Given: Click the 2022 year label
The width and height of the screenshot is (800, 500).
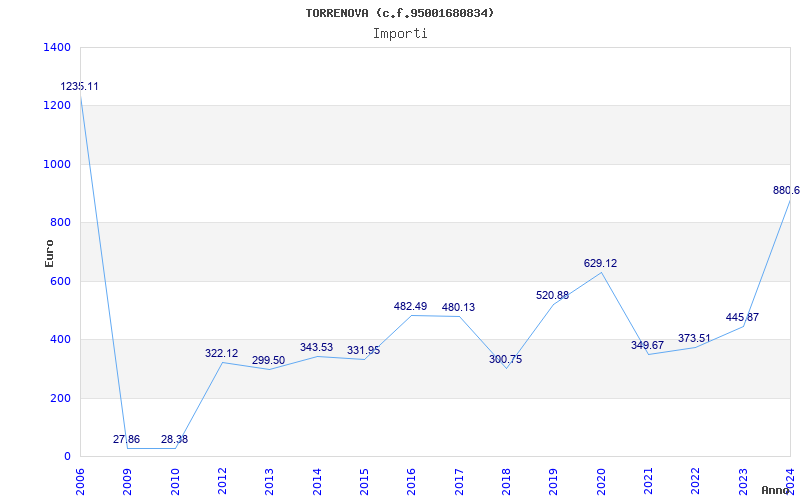Looking at the screenshot, I should click(x=696, y=482).
